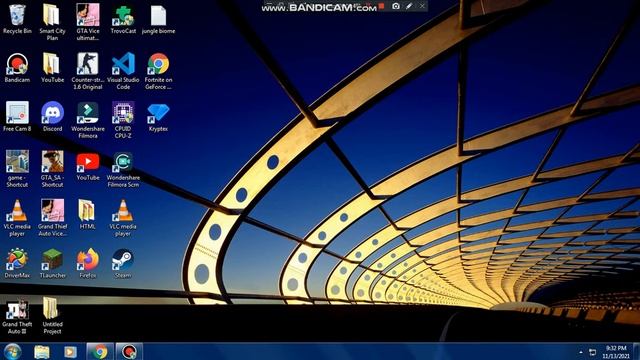Launch the Wondershare Filmora Scrn shortcut
This screenshot has width=640, height=360.
pyautogui.click(x=123, y=169)
